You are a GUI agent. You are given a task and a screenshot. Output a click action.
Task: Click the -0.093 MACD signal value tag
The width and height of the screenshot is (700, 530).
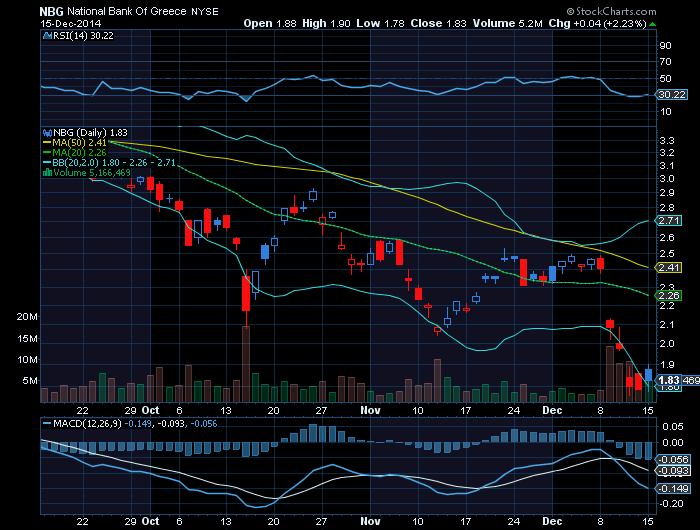(x=673, y=471)
